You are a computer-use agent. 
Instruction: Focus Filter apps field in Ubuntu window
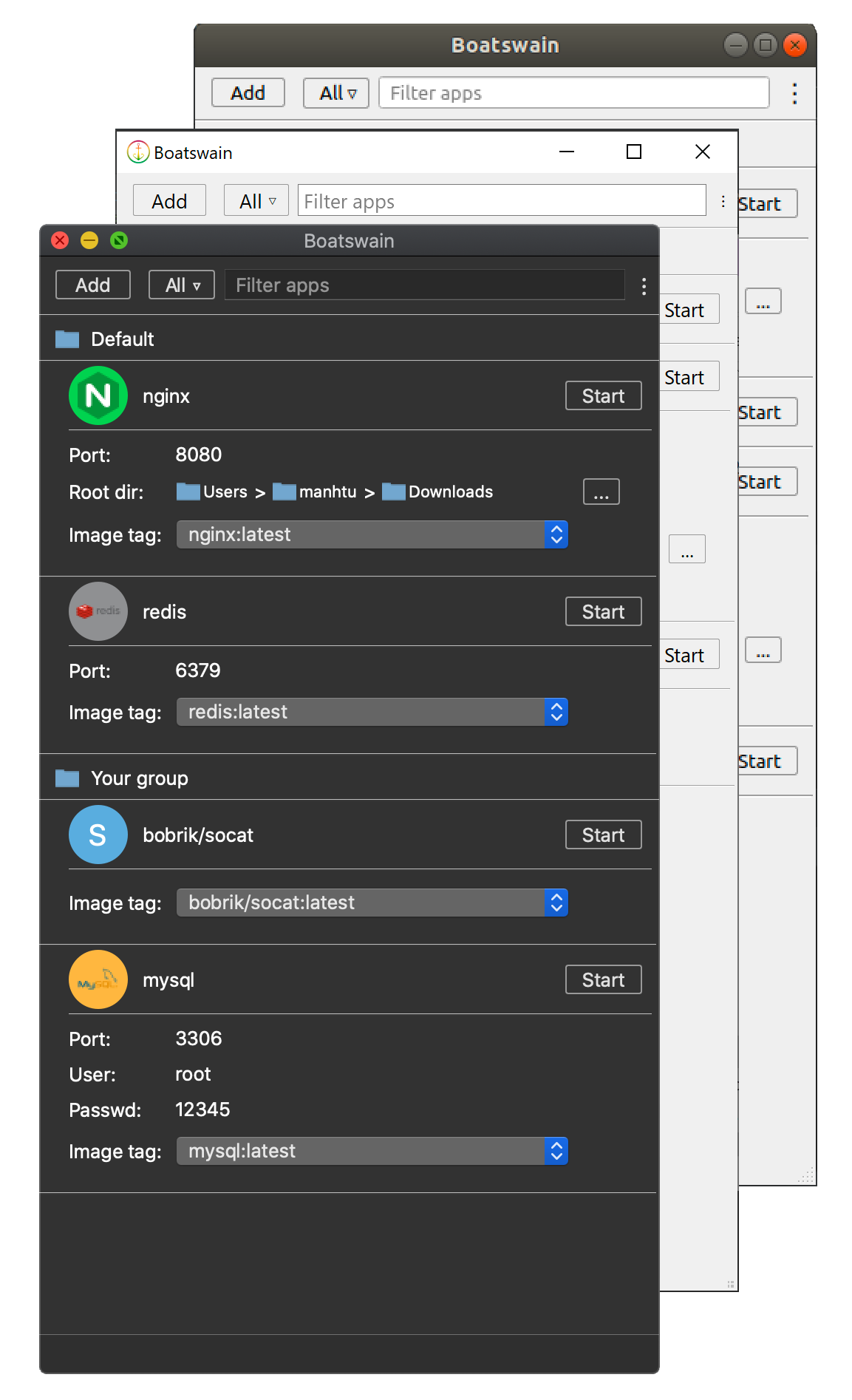[x=574, y=93]
